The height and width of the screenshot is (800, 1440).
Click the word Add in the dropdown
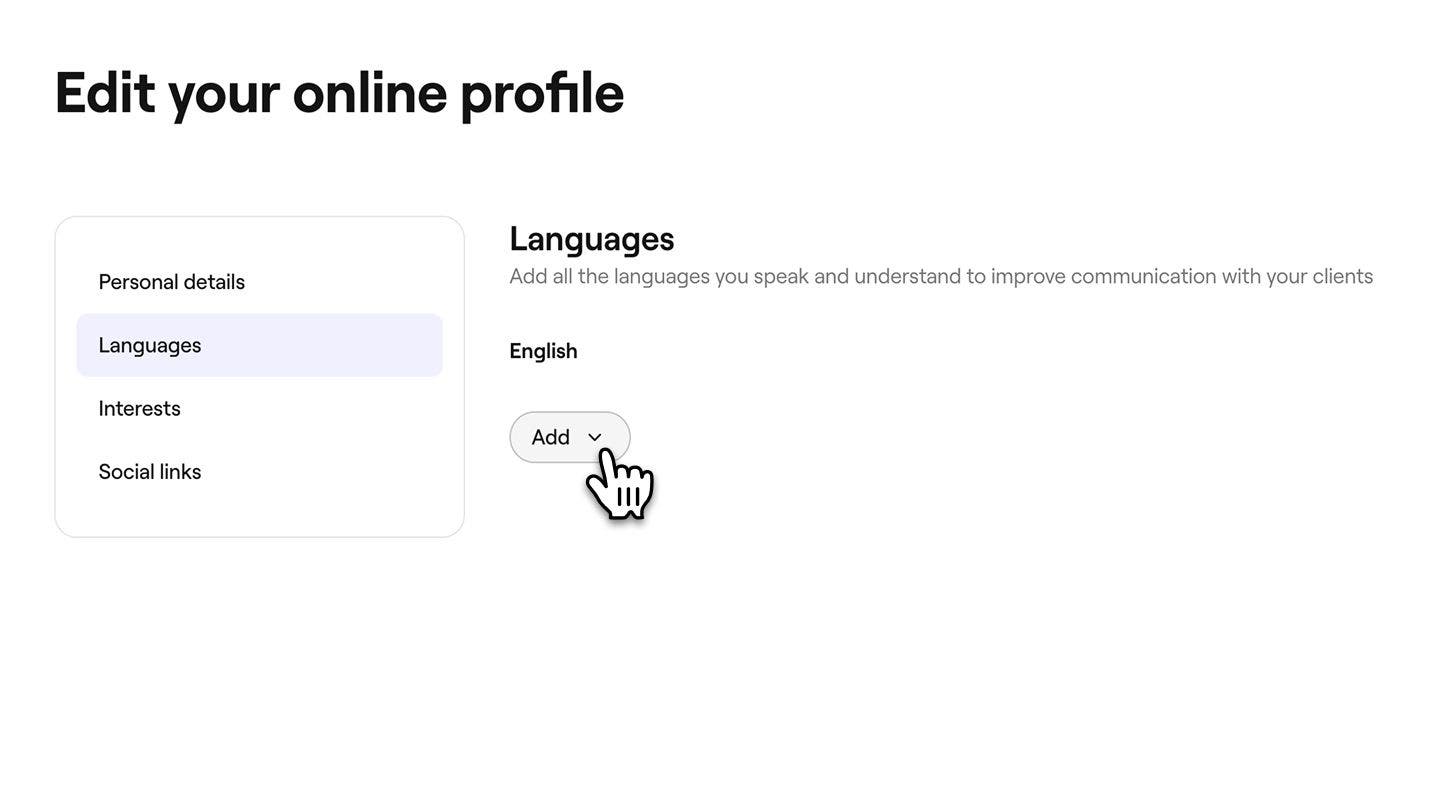[x=550, y=437]
